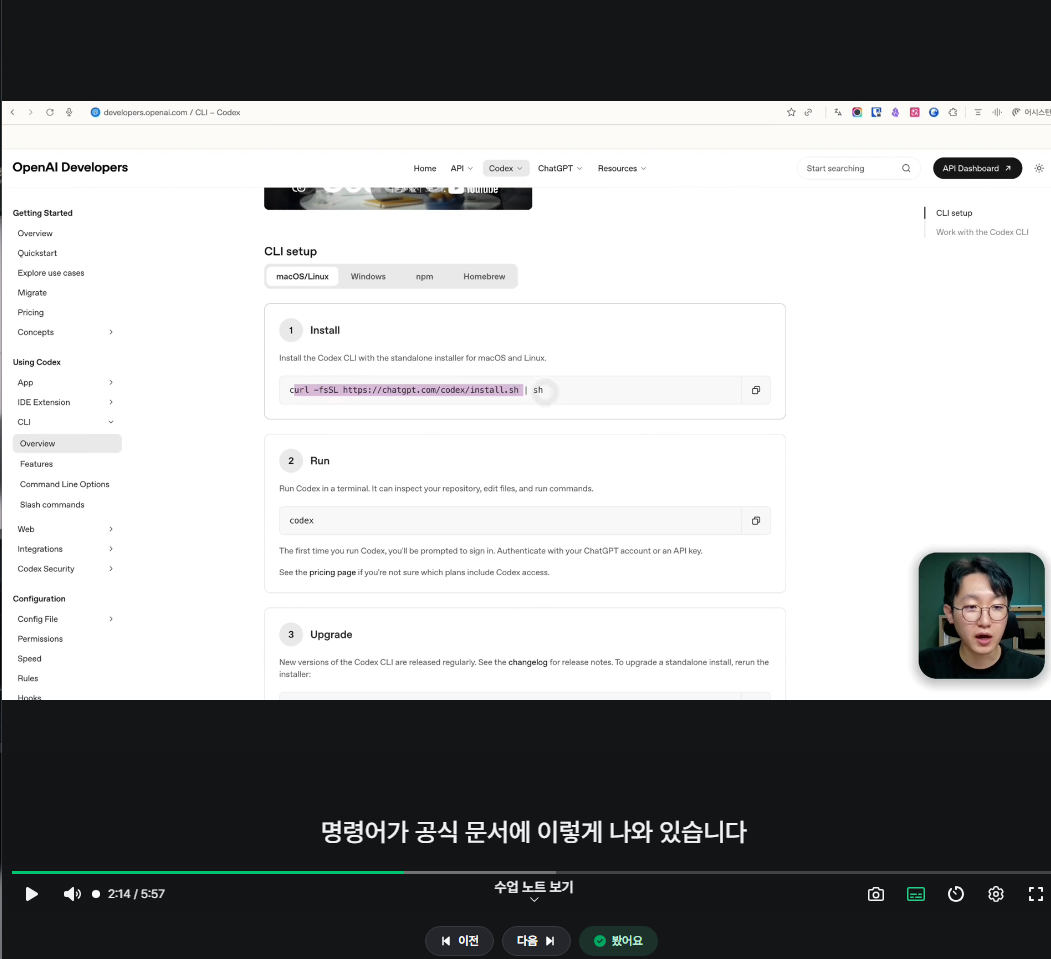Open the API Dashboard button
This screenshot has height=959, width=1051.
[977, 168]
